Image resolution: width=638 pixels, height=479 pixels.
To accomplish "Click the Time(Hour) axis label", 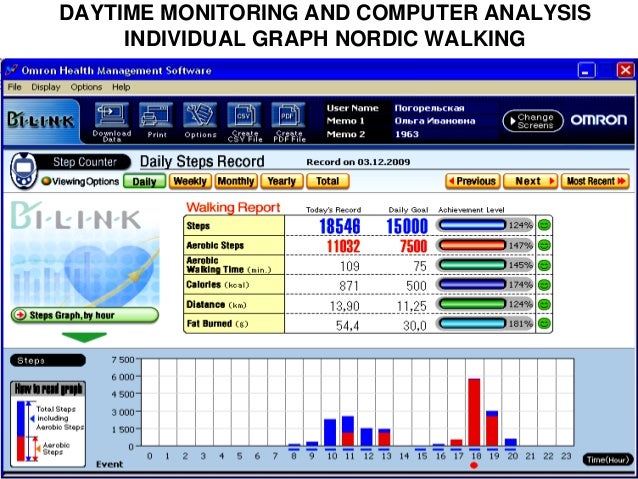I will [x=608, y=460].
